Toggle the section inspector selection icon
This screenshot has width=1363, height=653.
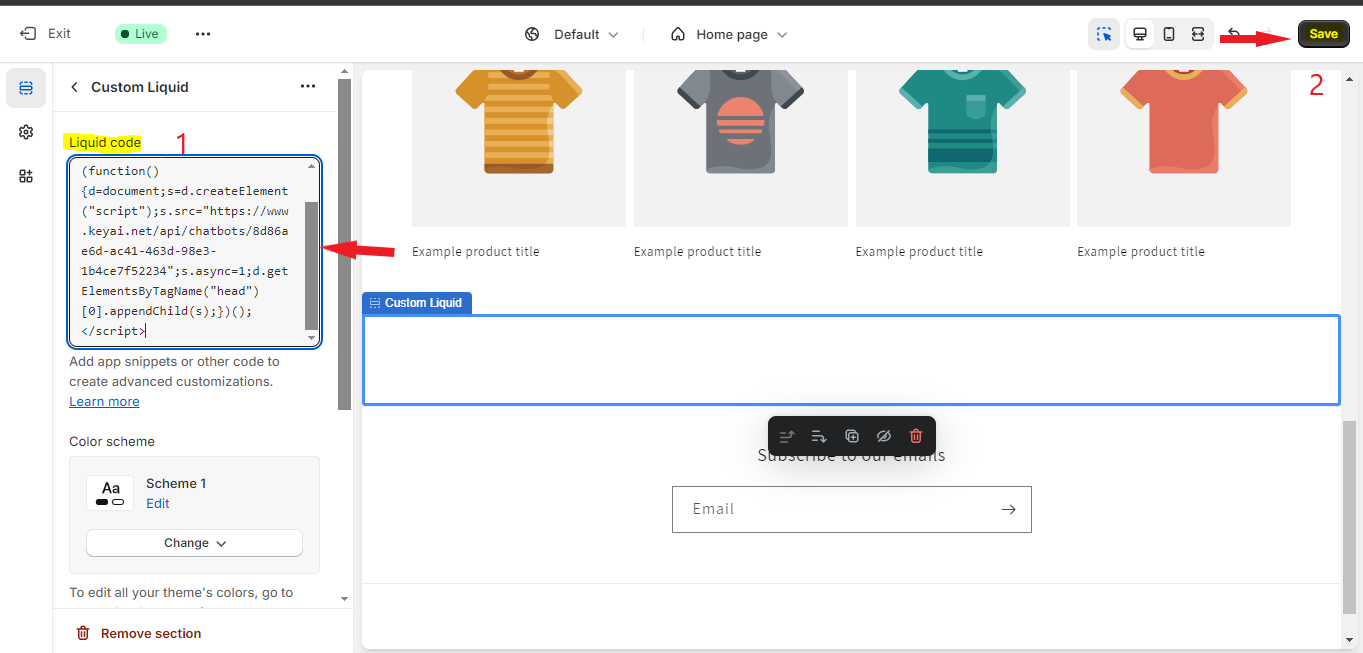[1104, 34]
